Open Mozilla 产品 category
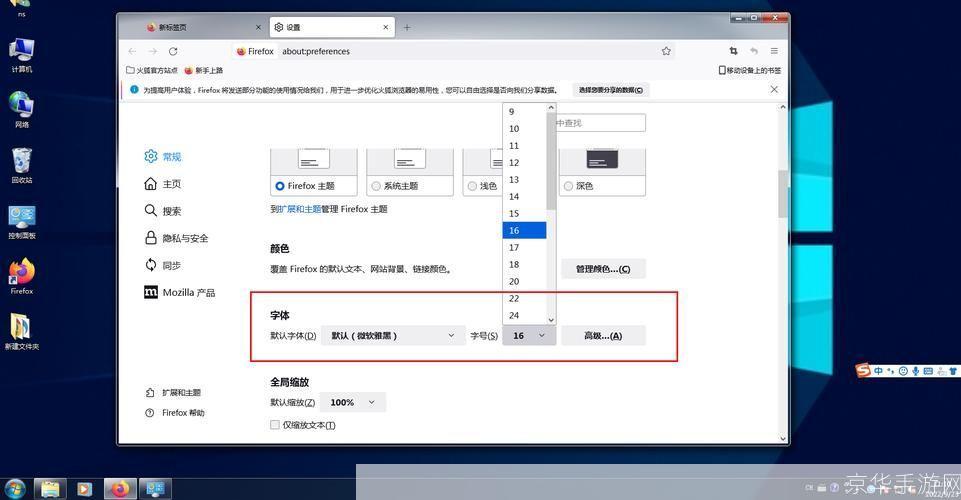961x500 pixels. click(180, 292)
